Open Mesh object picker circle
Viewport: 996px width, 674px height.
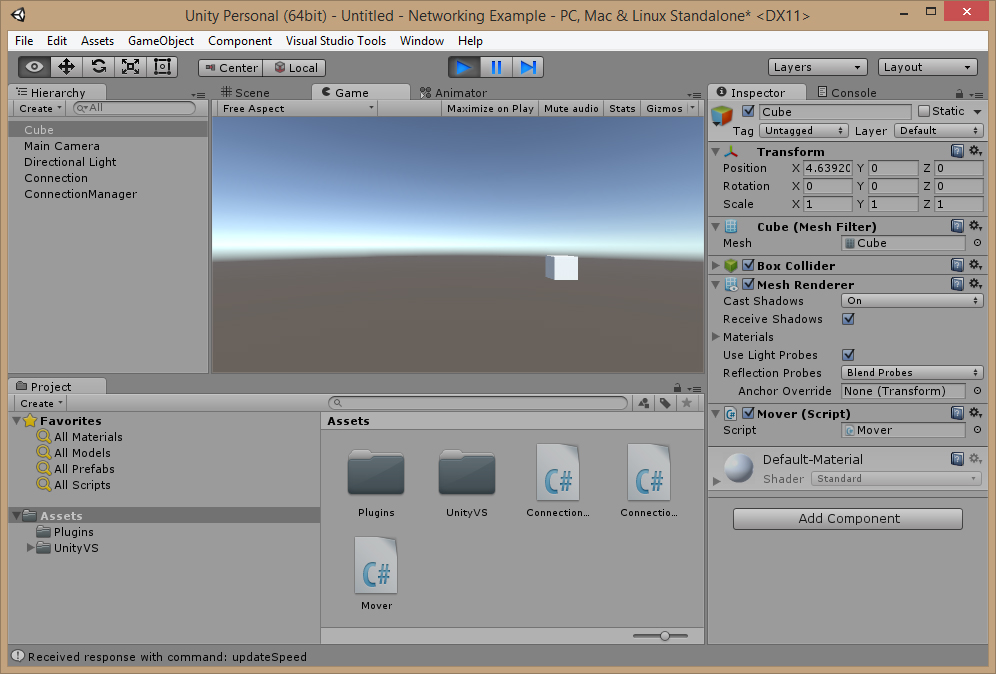tap(977, 243)
